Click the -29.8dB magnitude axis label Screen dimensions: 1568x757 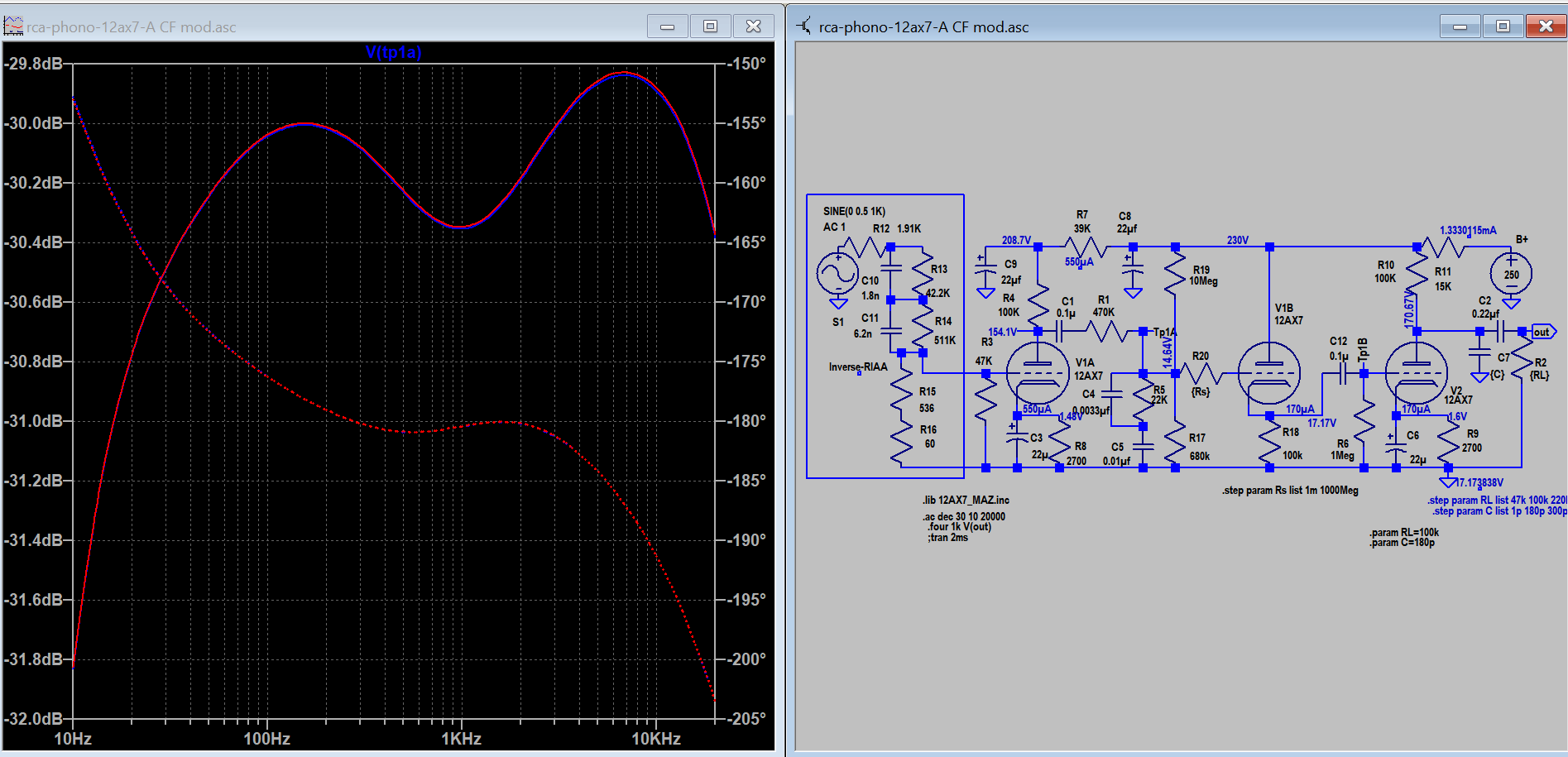(x=33, y=63)
